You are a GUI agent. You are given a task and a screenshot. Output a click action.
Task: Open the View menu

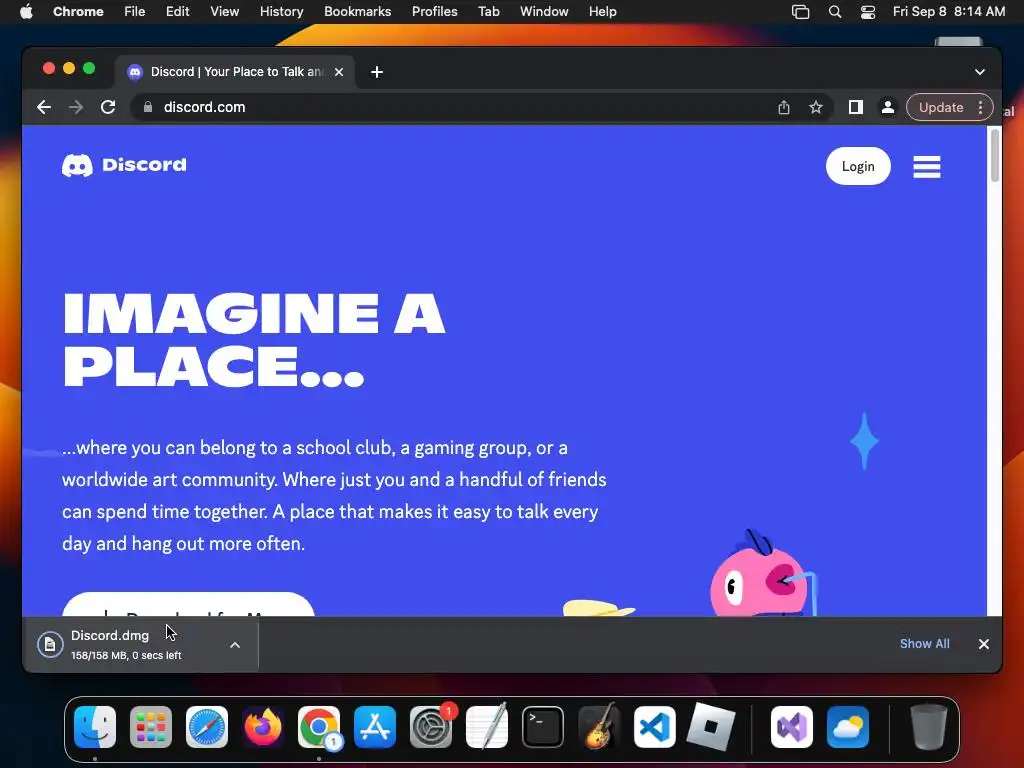coord(225,12)
